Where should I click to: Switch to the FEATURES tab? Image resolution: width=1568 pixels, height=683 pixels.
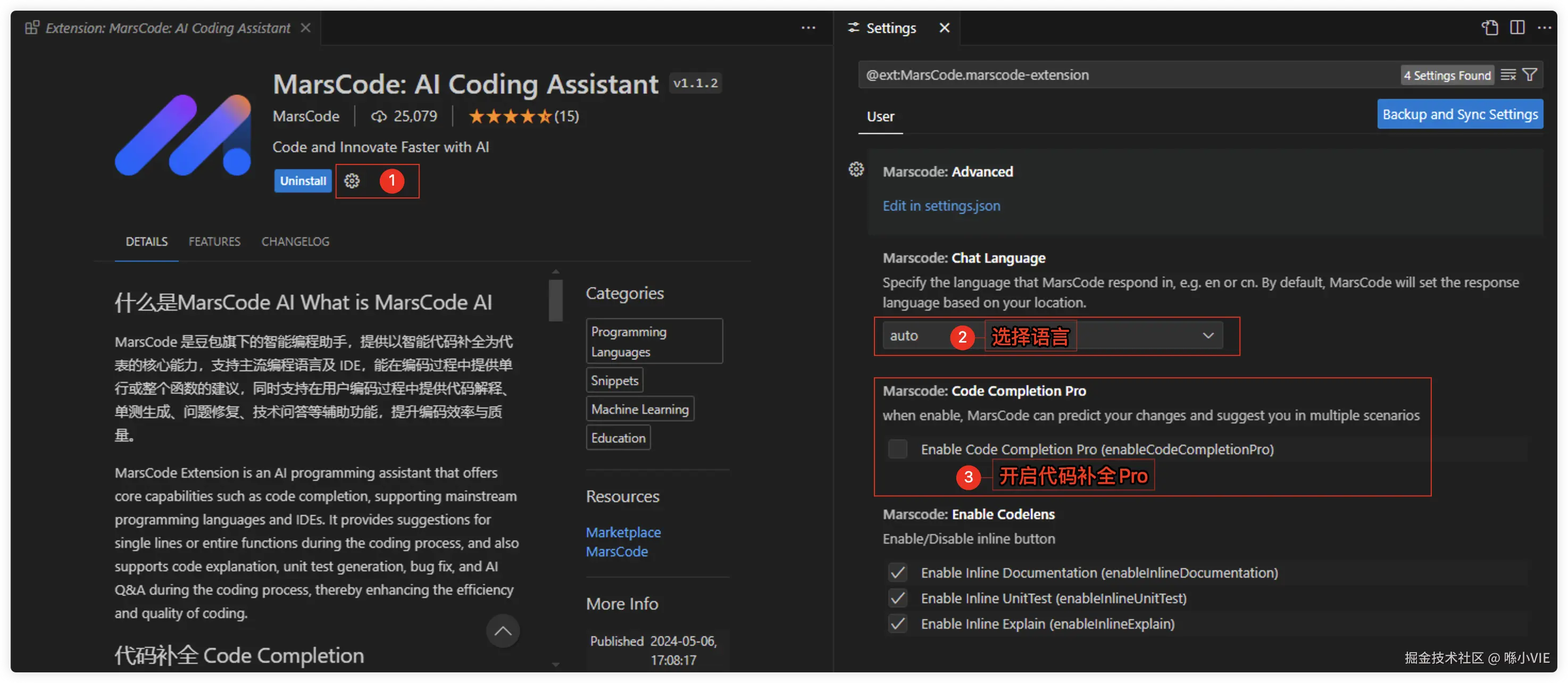(214, 241)
